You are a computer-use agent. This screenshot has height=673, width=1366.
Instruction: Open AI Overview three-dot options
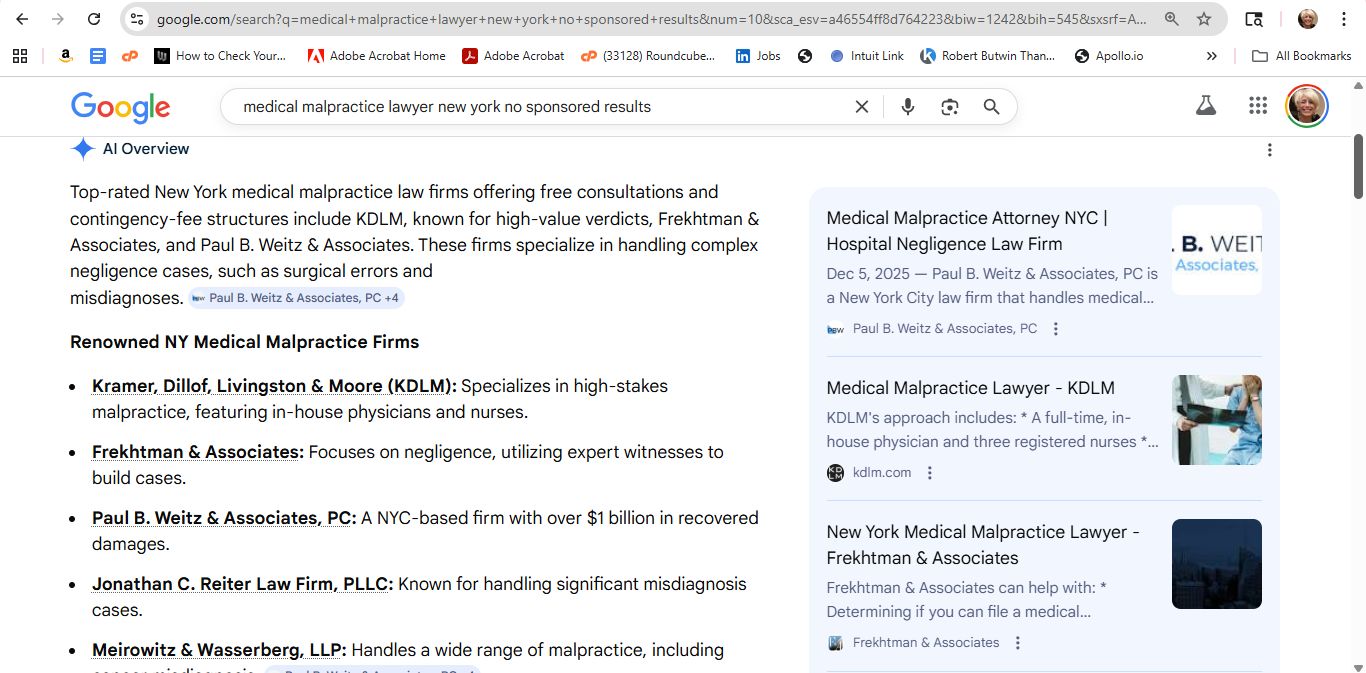(x=1269, y=150)
